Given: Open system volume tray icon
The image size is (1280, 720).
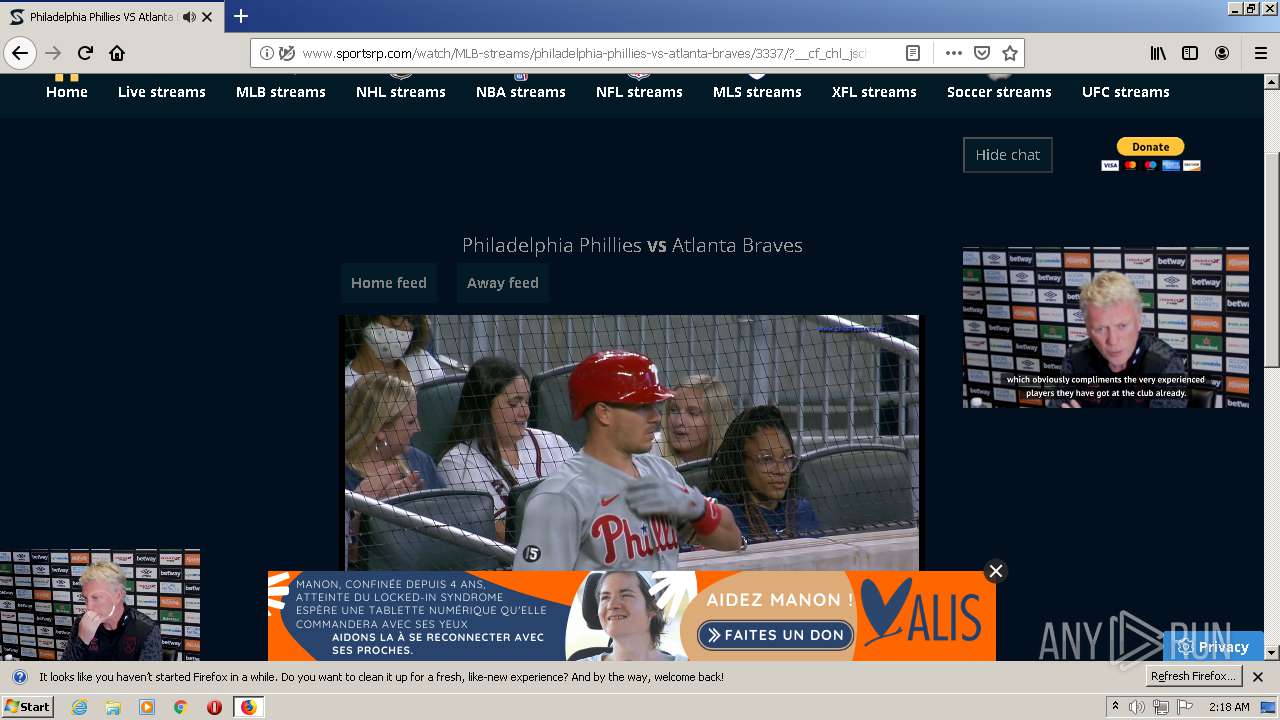Looking at the screenshot, I should click(1138, 707).
